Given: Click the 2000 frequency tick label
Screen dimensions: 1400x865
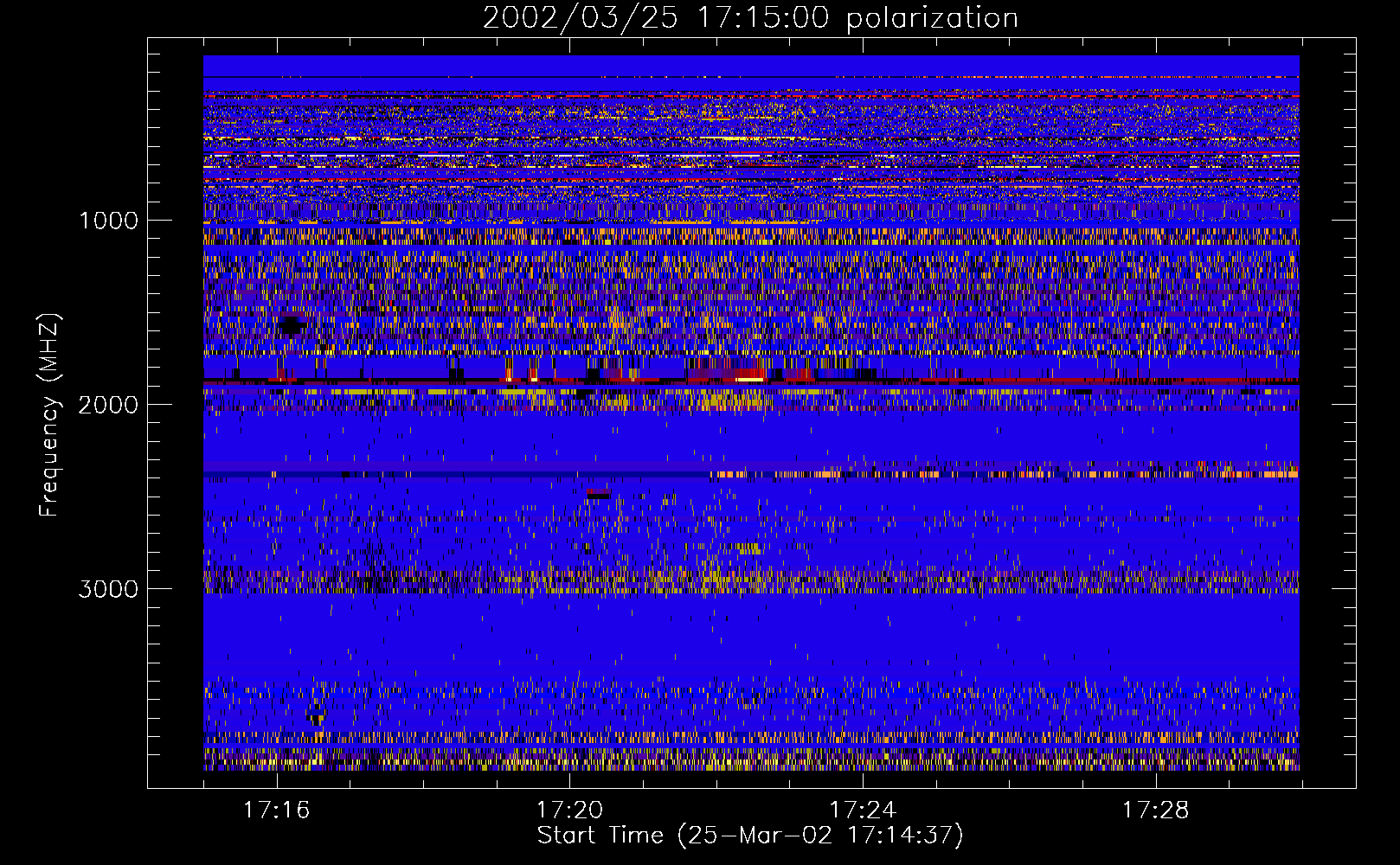Looking at the screenshot, I should [108, 405].
